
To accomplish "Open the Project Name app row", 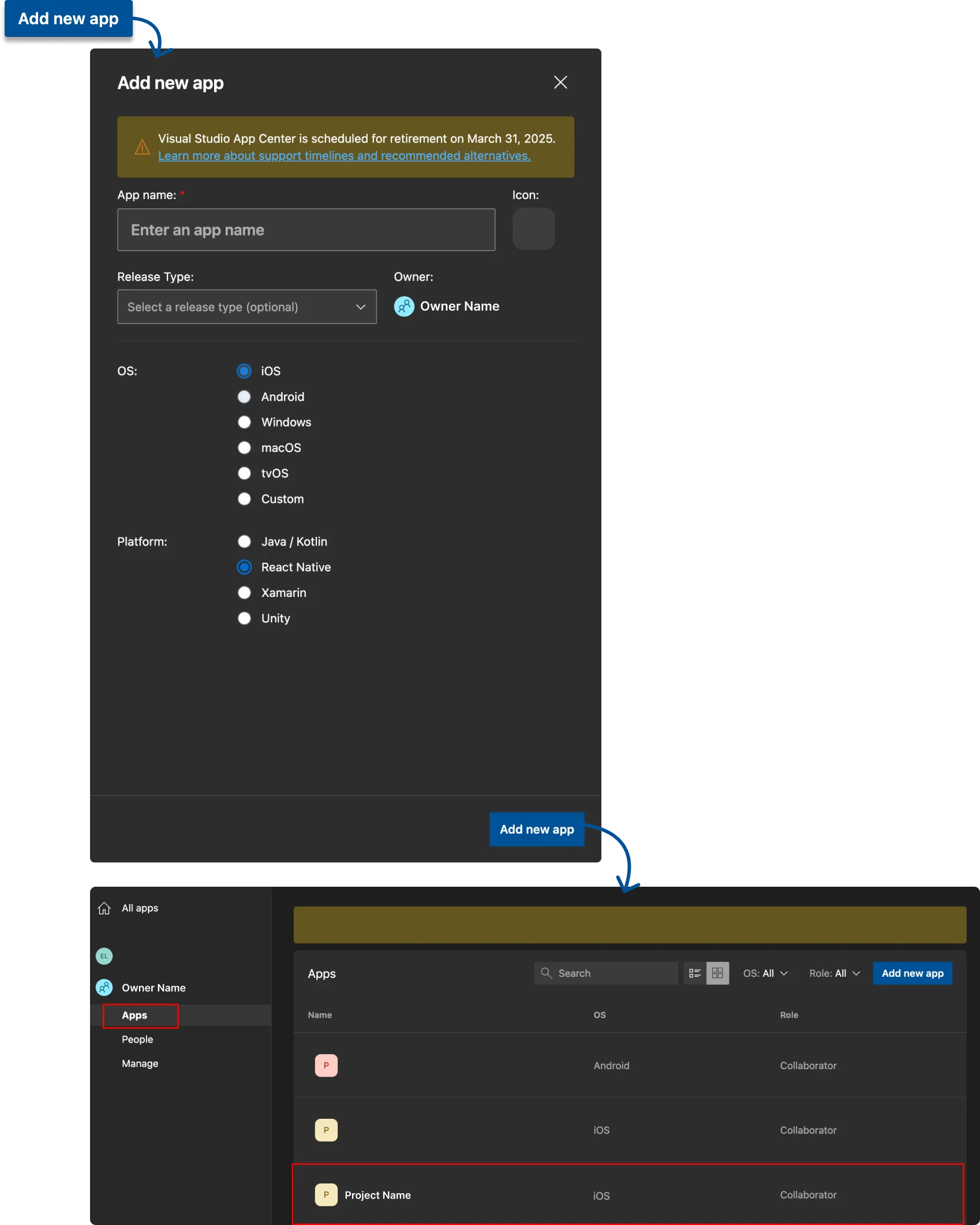I will point(628,1194).
